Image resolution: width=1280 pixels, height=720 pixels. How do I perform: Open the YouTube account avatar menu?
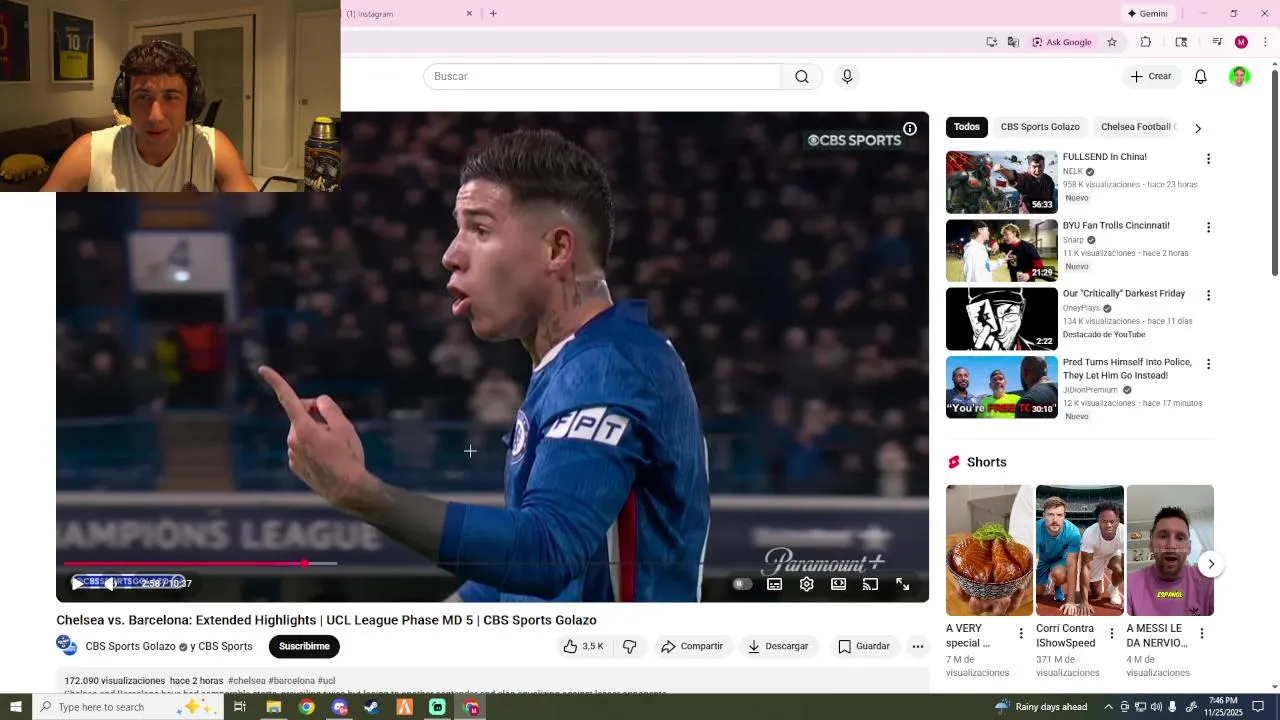click(x=1239, y=77)
